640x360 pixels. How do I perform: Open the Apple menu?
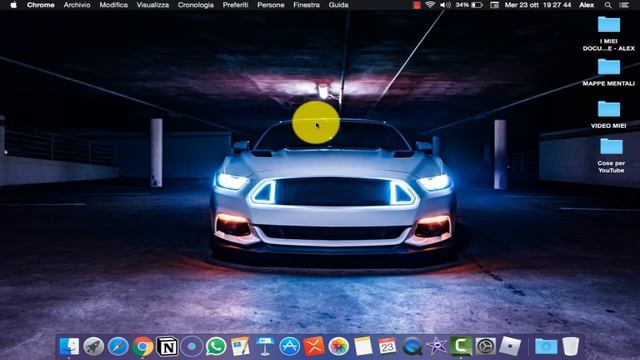pos(13,5)
